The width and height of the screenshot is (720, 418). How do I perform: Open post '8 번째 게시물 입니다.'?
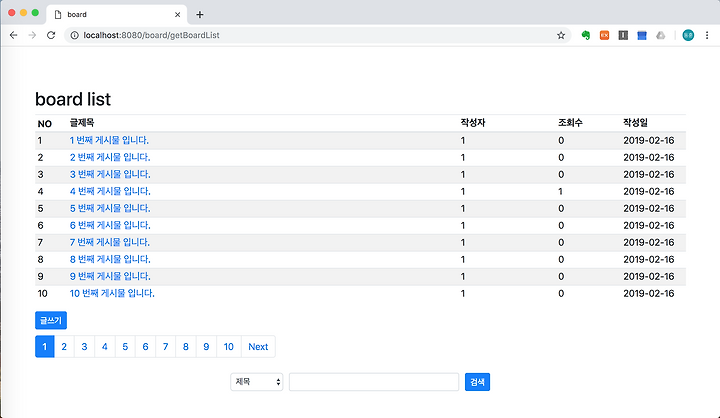[x=110, y=259]
